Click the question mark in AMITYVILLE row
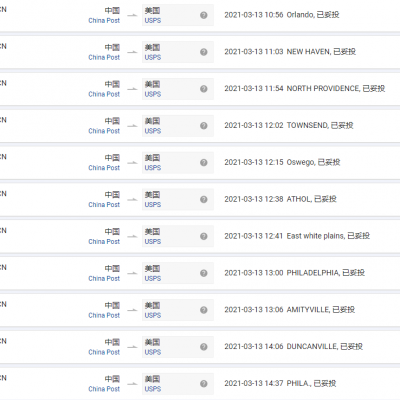Viewport: 400px width, 400px height. (x=204, y=310)
